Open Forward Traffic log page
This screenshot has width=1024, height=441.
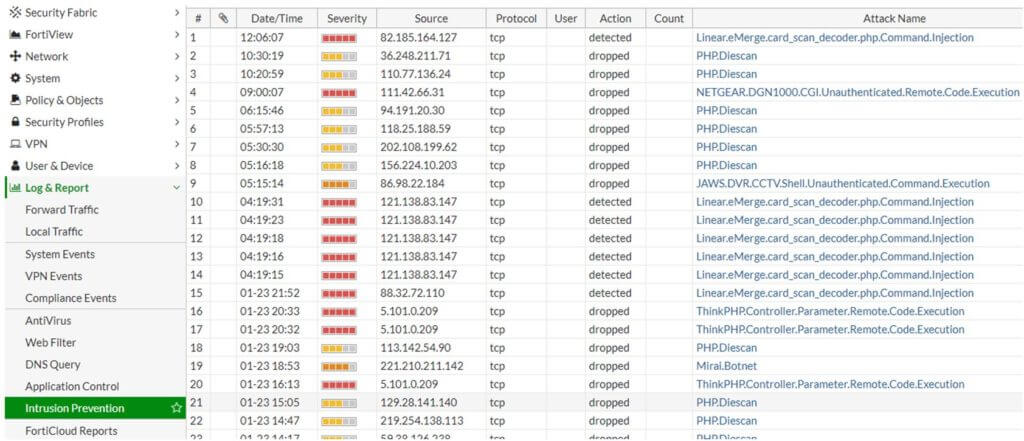click(62, 210)
